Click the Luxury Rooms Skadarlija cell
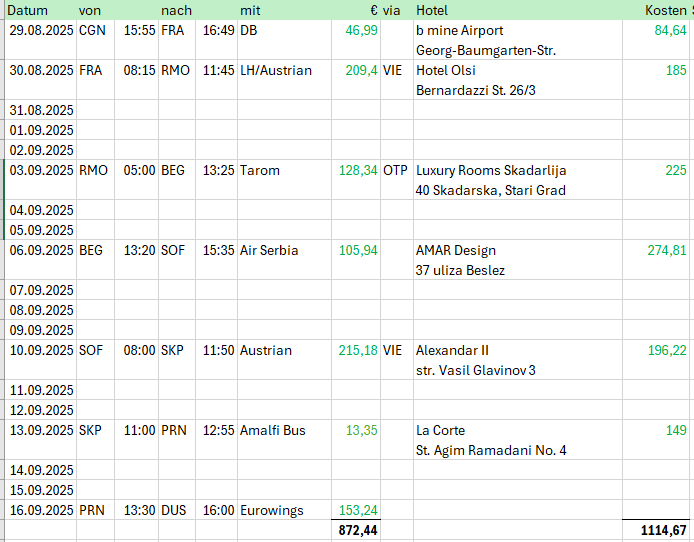Screen dimensions: 694x542 (518, 180)
